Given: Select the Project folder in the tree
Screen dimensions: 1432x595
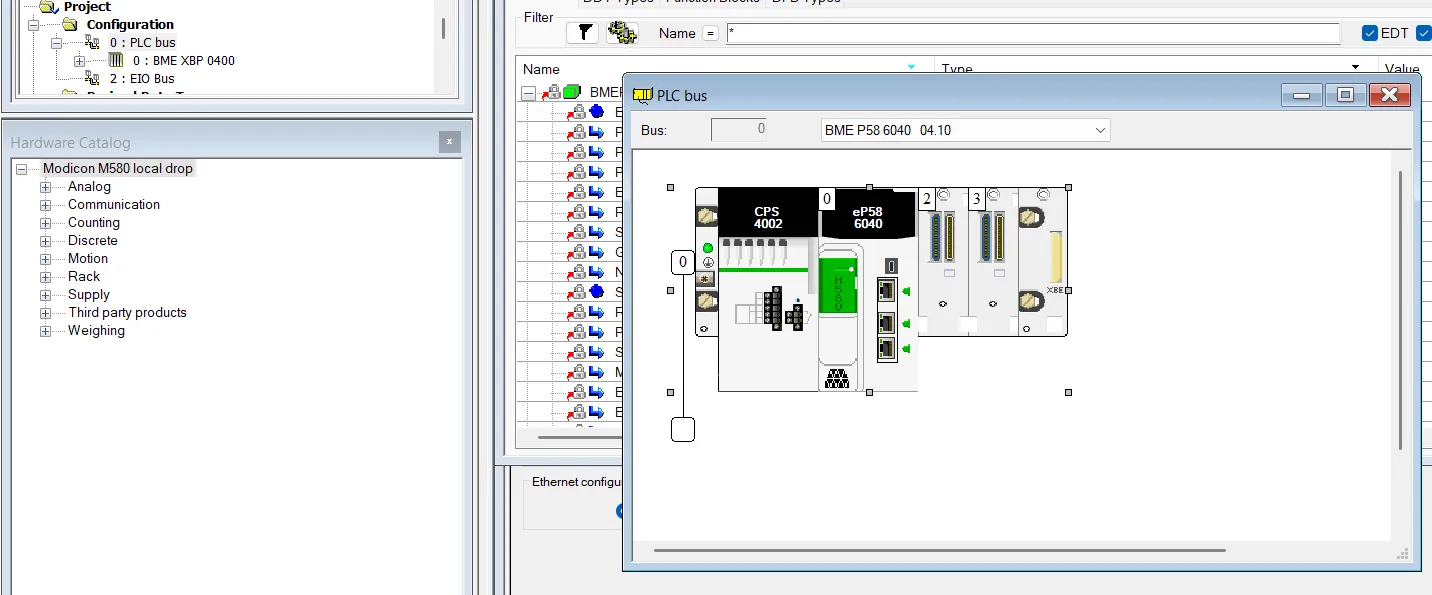Looking at the screenshot, I should point(87,7).
